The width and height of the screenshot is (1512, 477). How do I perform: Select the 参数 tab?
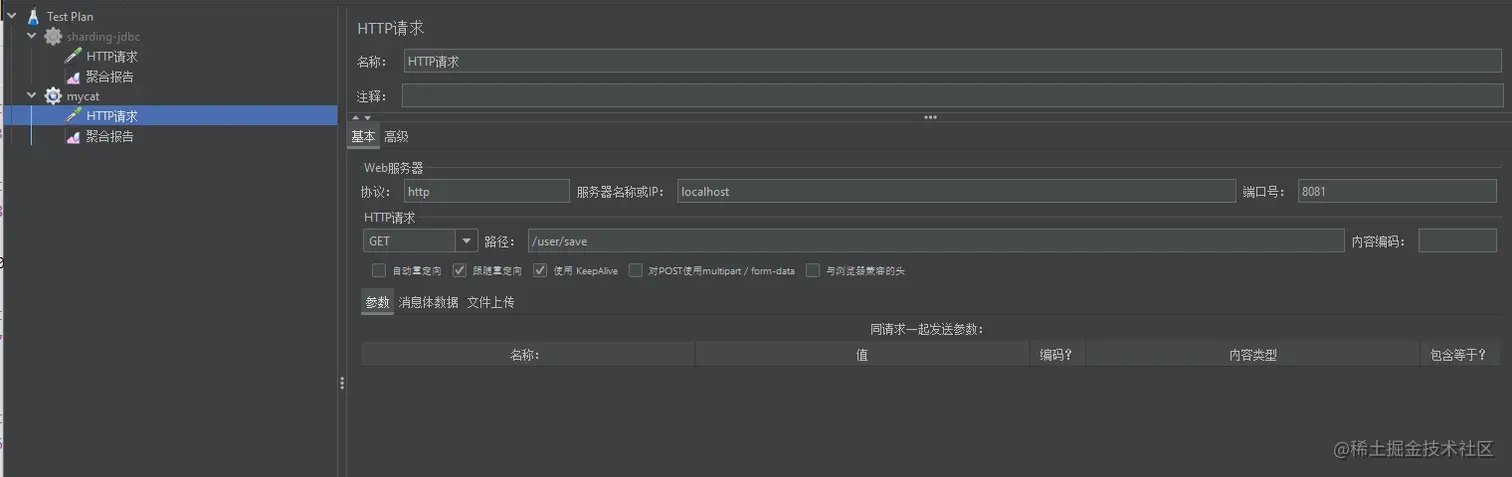(x=377, y=302)
